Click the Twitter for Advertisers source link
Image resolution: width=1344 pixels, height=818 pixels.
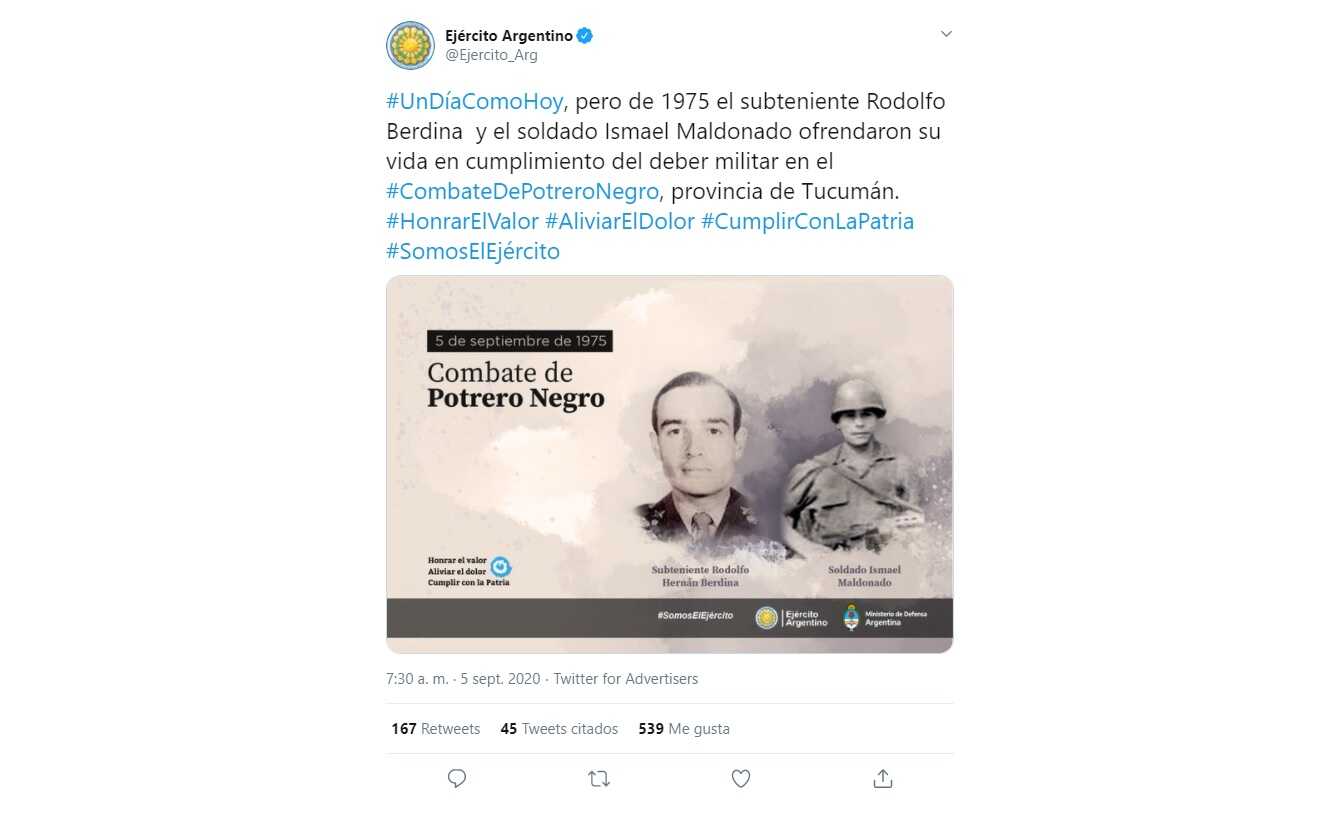tap(626, 679)
